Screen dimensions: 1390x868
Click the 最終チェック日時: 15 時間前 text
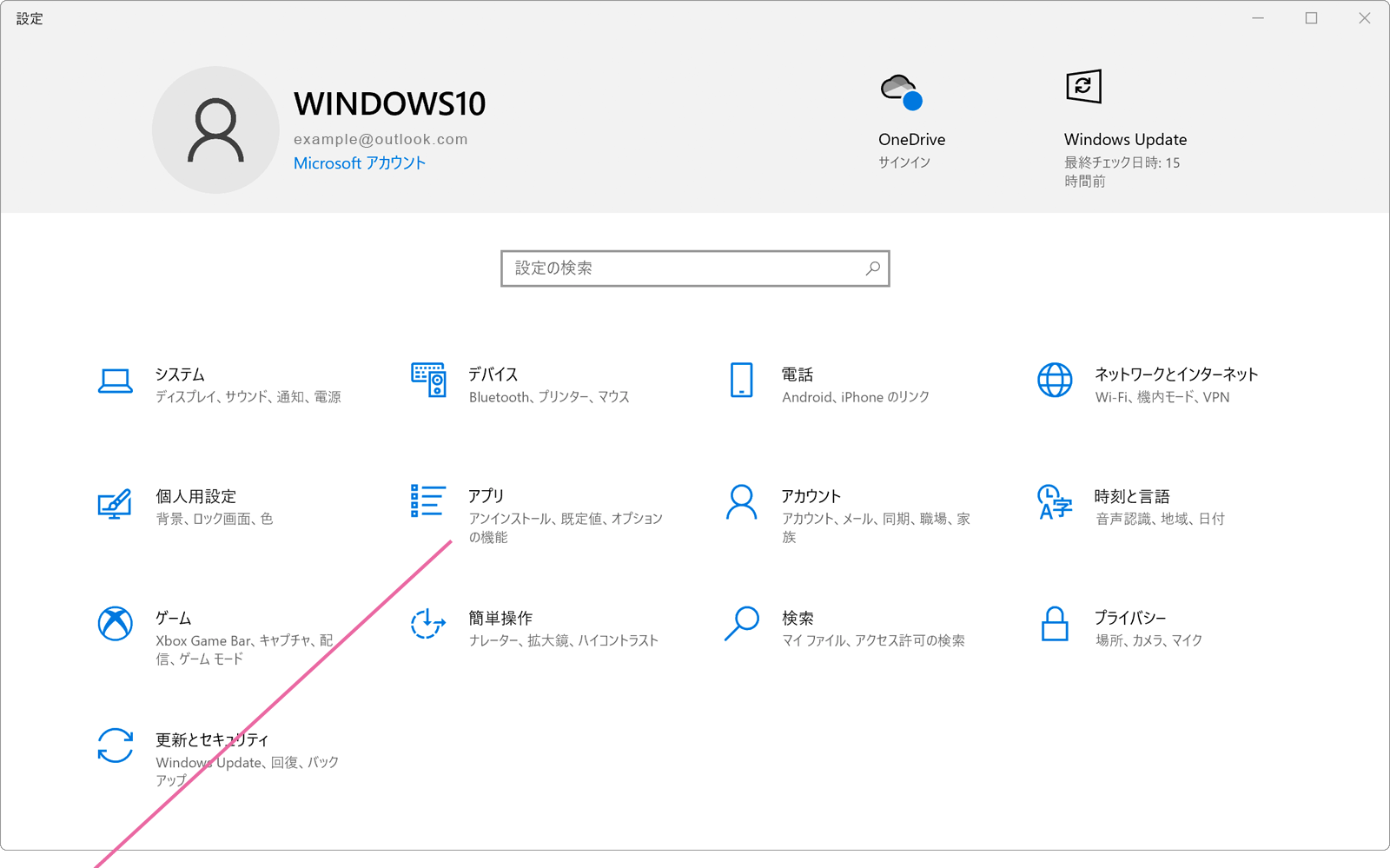coord(1122,172)
